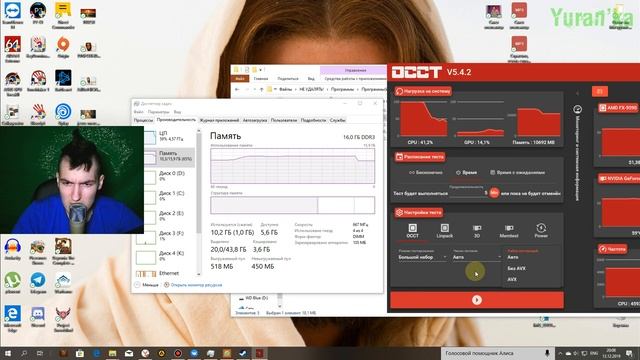Viewport: 640px width, 360px height.
Task: Select the 3D test icon
Action: (477, 231)
